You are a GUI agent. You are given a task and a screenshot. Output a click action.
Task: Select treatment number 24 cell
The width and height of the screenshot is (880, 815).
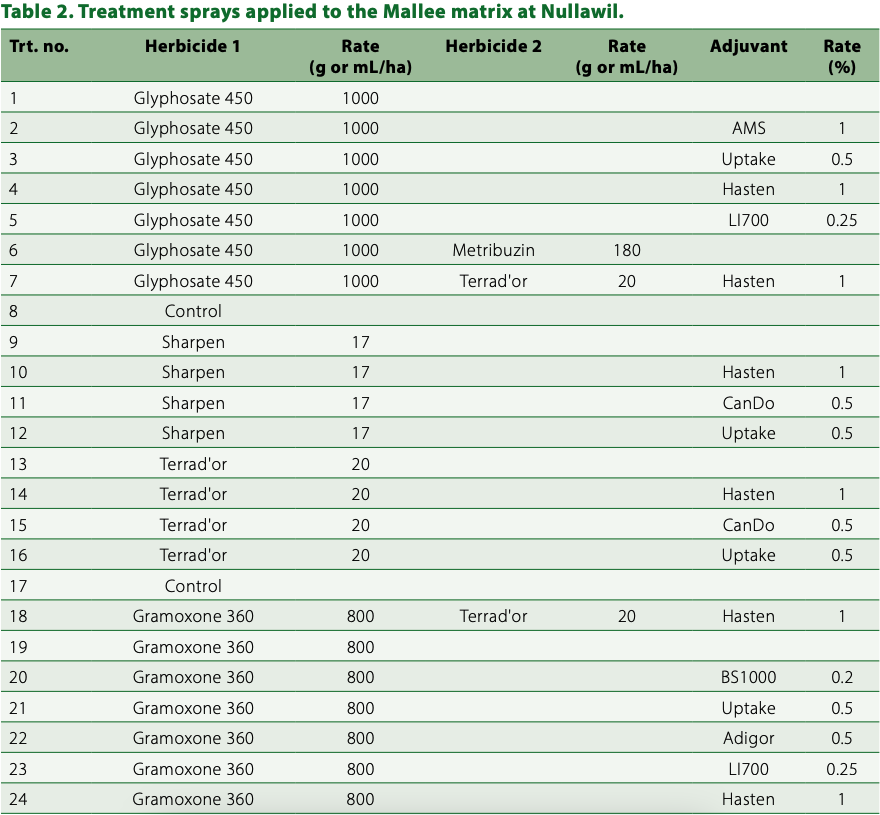click(19, 799)
